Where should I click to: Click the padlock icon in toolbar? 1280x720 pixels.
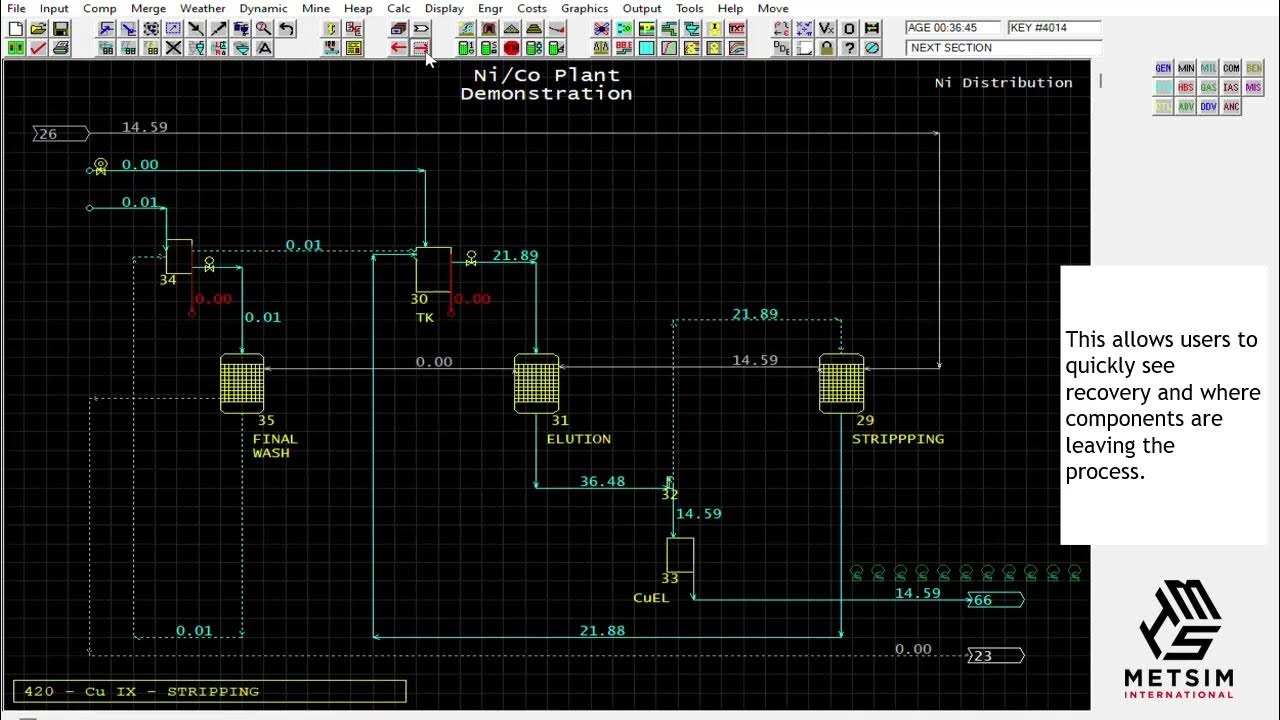pos(826,48)
